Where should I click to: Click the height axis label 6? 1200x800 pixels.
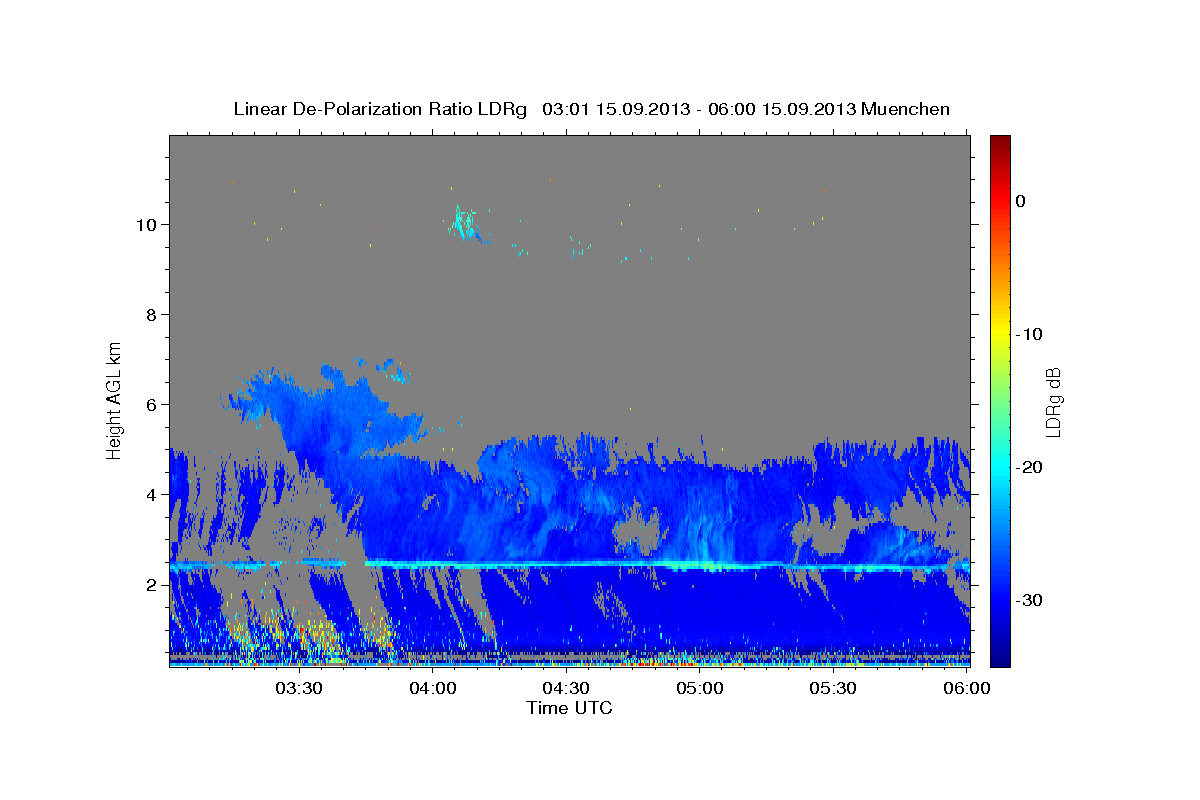coord(154,404)
